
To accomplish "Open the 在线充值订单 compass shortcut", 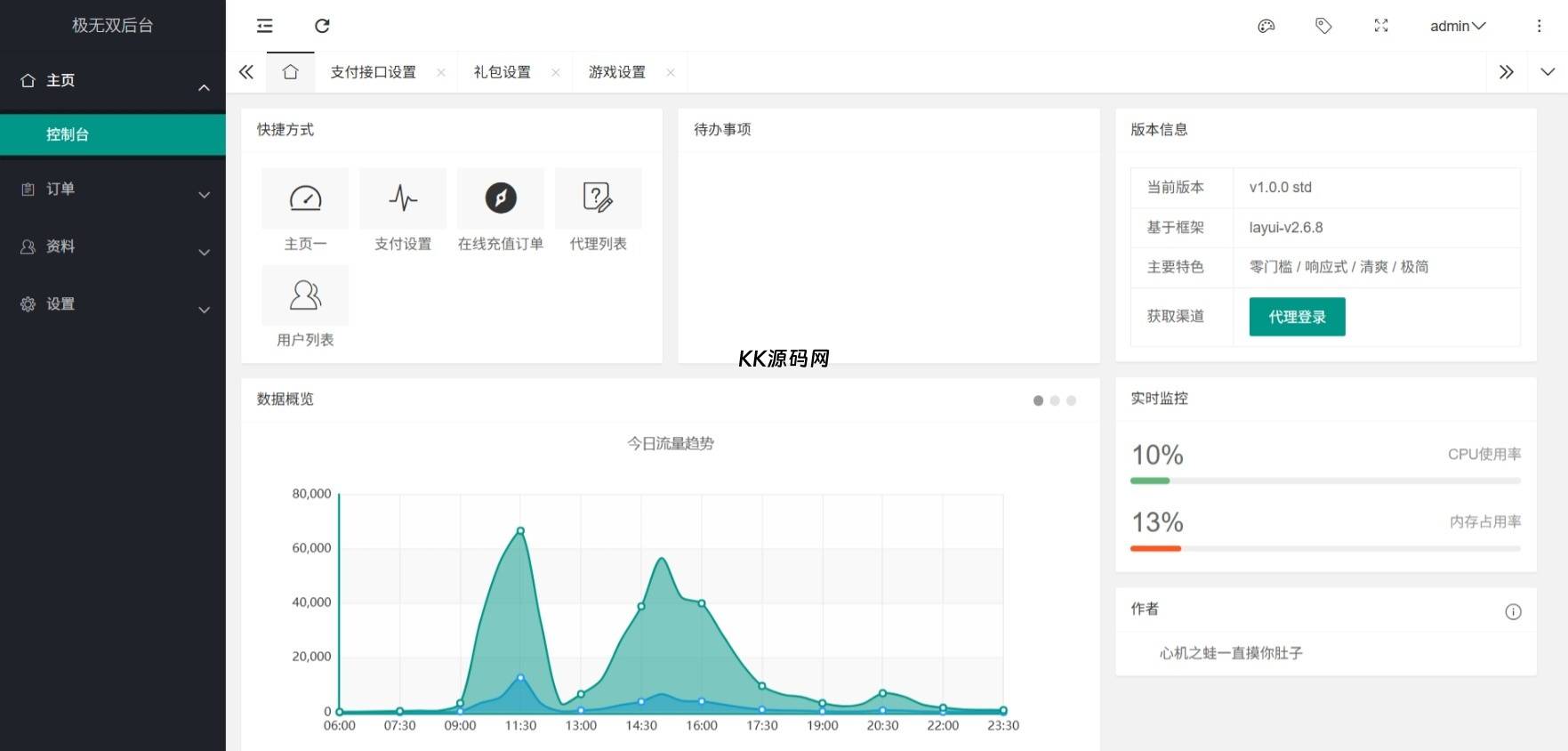I will pos(501,198).
